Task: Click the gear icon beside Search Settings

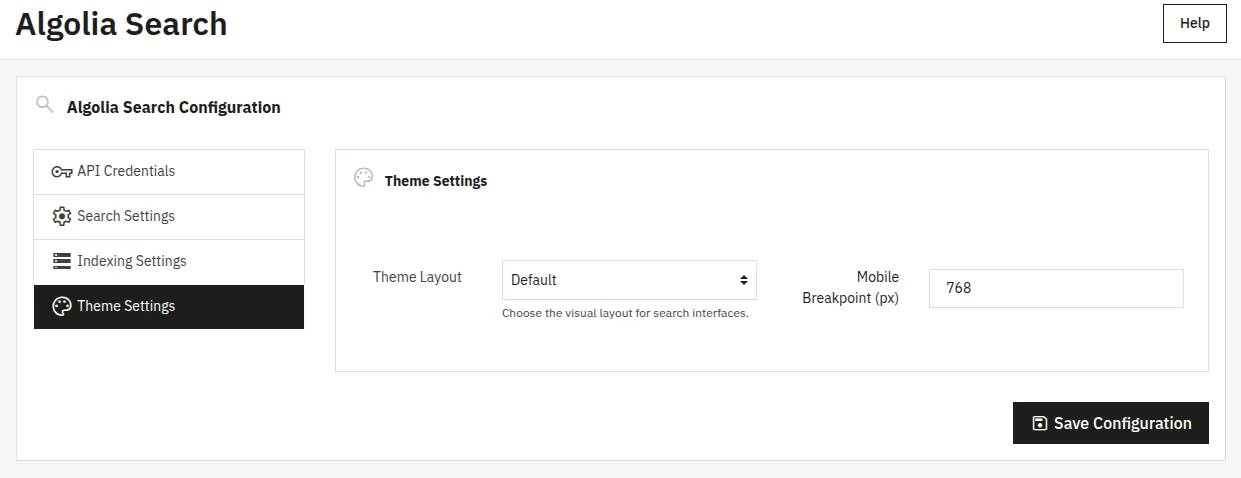Action: pos(61,216)
